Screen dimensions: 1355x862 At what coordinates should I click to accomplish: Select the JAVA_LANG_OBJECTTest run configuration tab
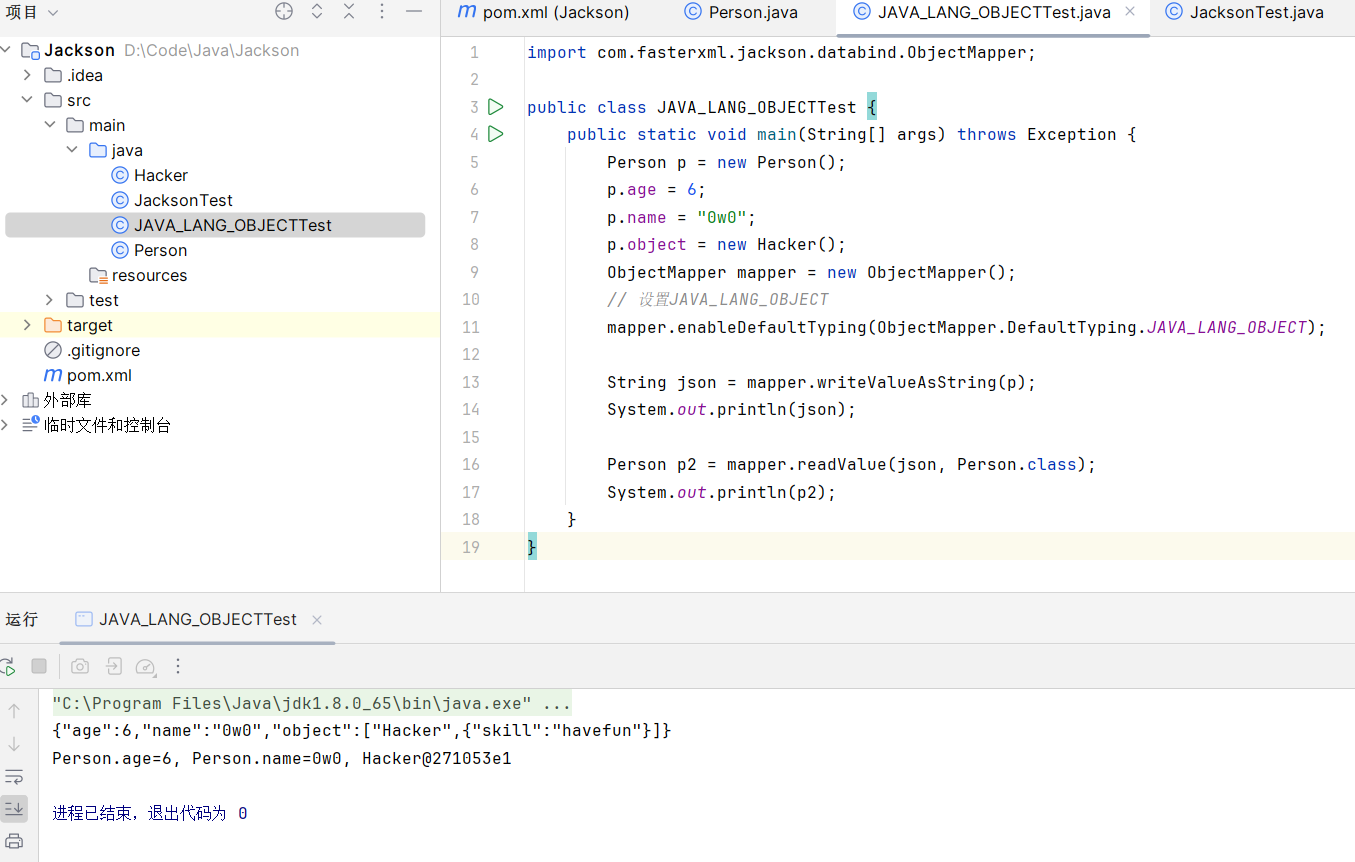[198, 620]
